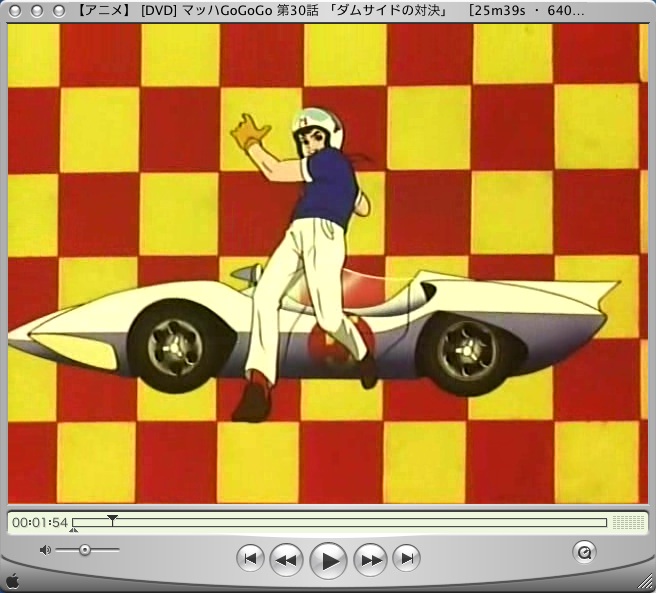Minimize the player window
The height and width of the screenshot is (593, 656).
37,10
